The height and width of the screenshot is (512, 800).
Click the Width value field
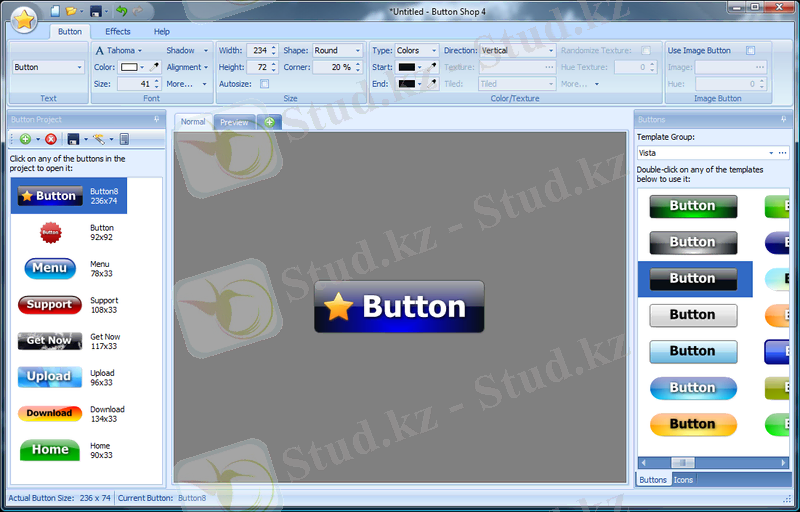tap(258, 50)
